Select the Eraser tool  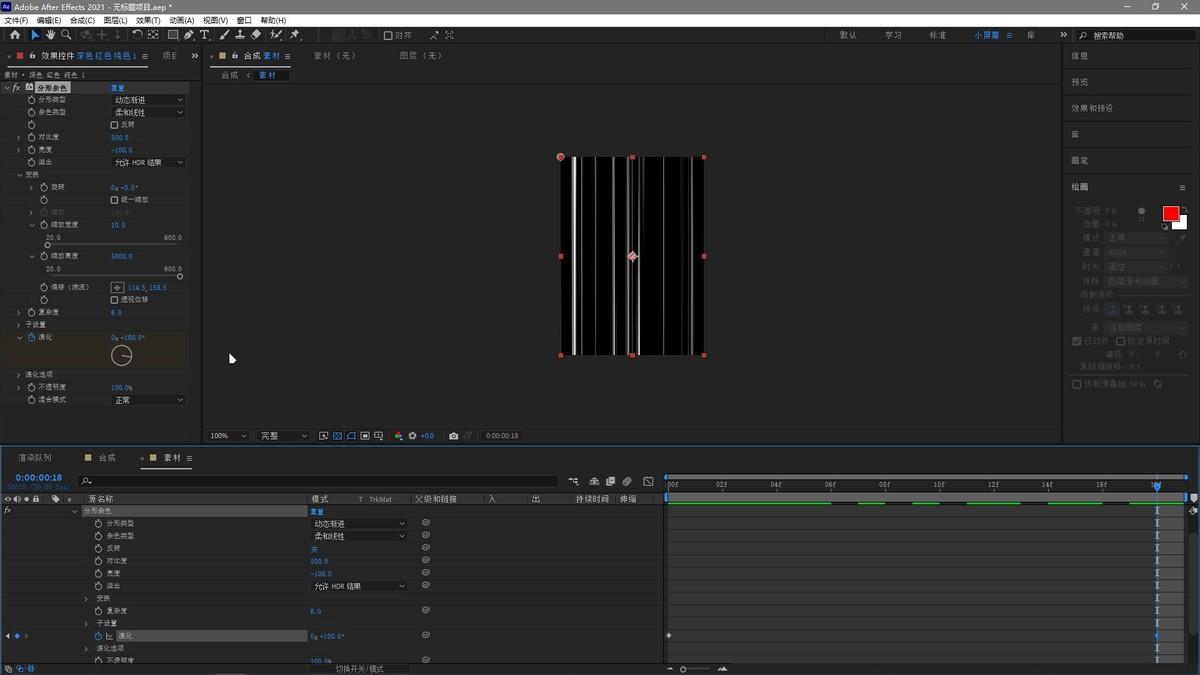click(256, 35)
